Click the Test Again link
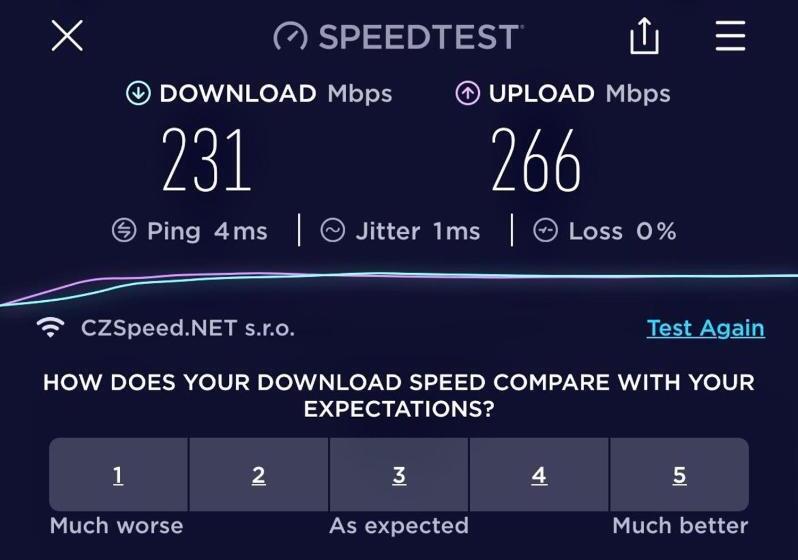The height and width of the screenshot is (560, 798). point(705,328)
